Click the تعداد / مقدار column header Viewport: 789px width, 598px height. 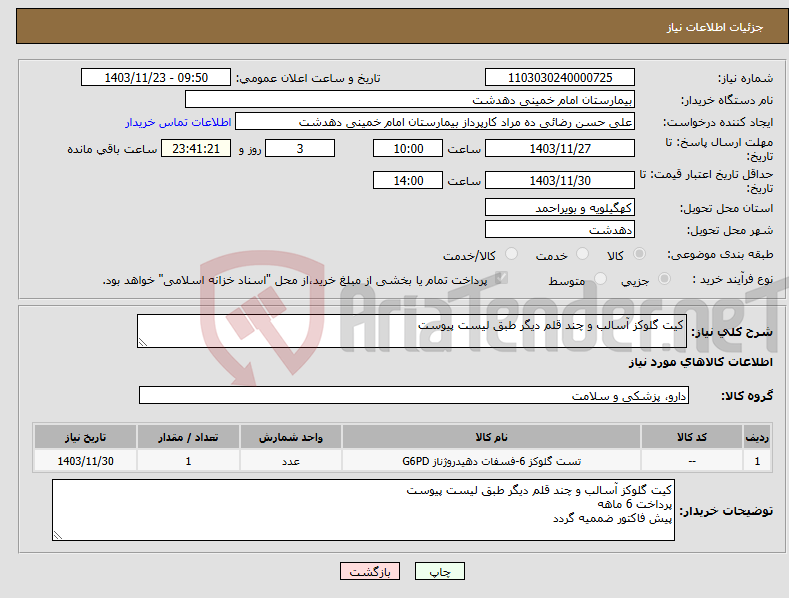pos(188,437)
